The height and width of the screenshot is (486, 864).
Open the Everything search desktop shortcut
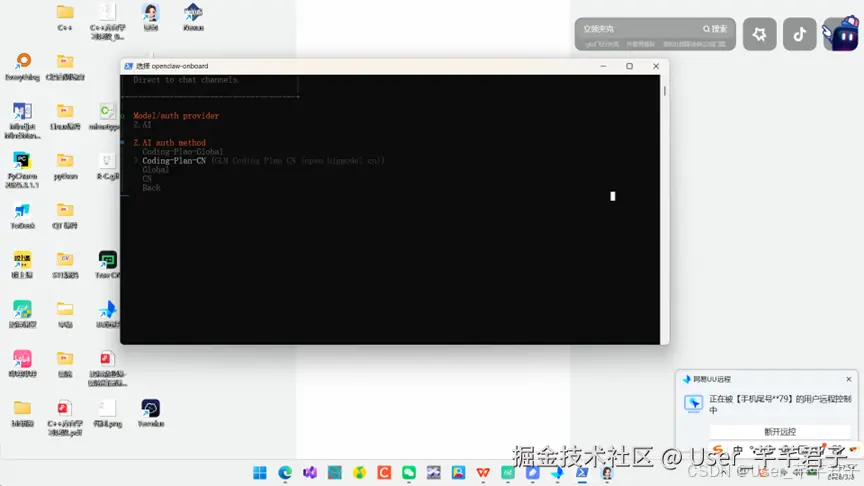pyautogui.click(x=23, y=67)
